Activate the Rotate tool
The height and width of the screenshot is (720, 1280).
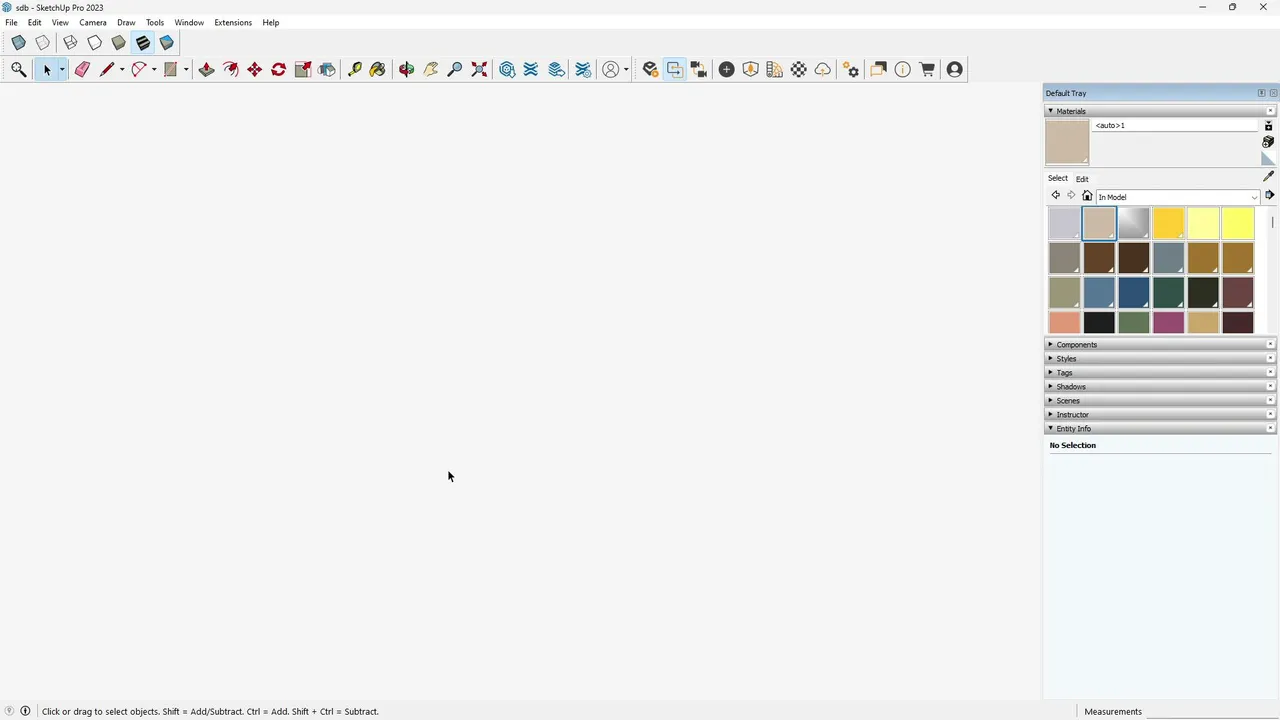click(278, 69)
